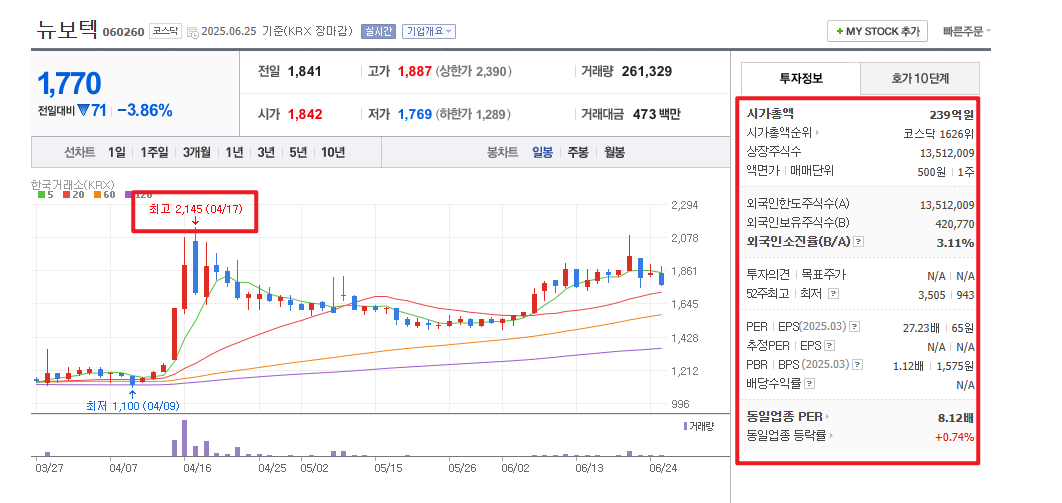
Task: Select the 월봉 monthly candle chart
Action: [614, 152]
